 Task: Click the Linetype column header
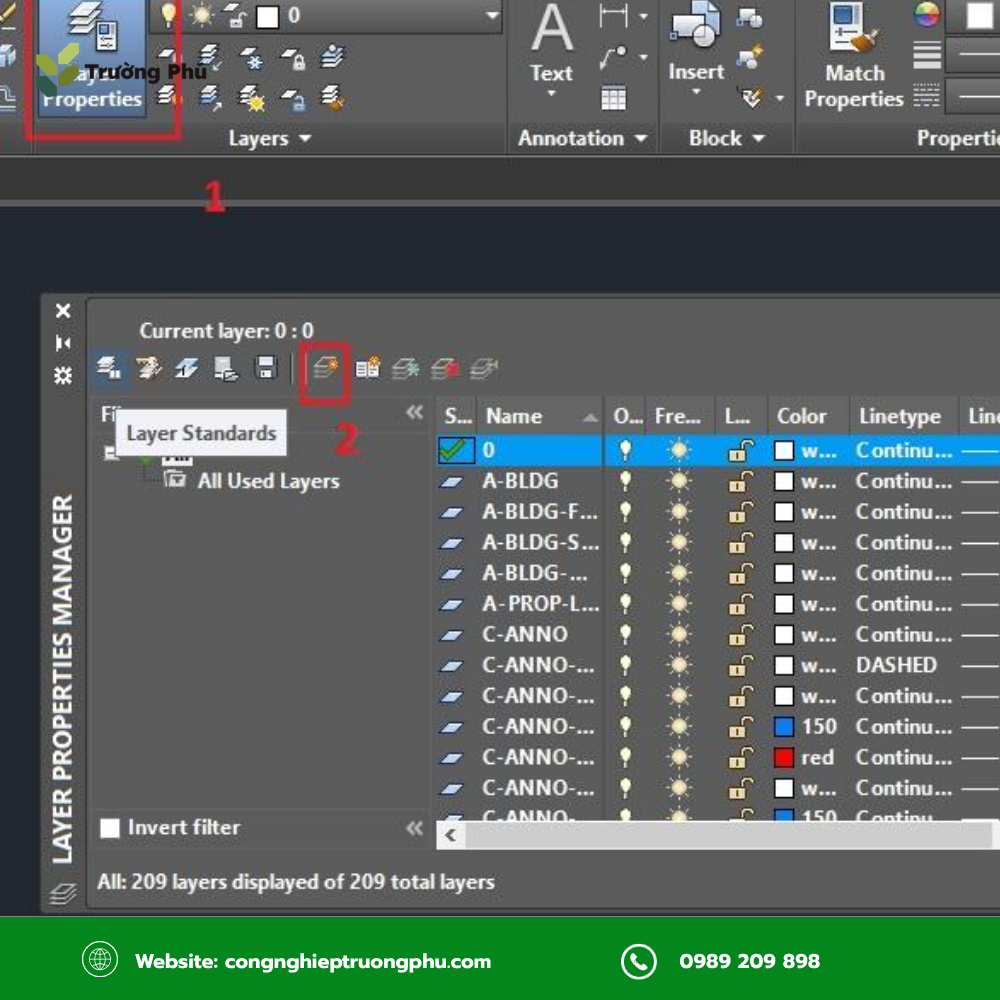[903, 416]
